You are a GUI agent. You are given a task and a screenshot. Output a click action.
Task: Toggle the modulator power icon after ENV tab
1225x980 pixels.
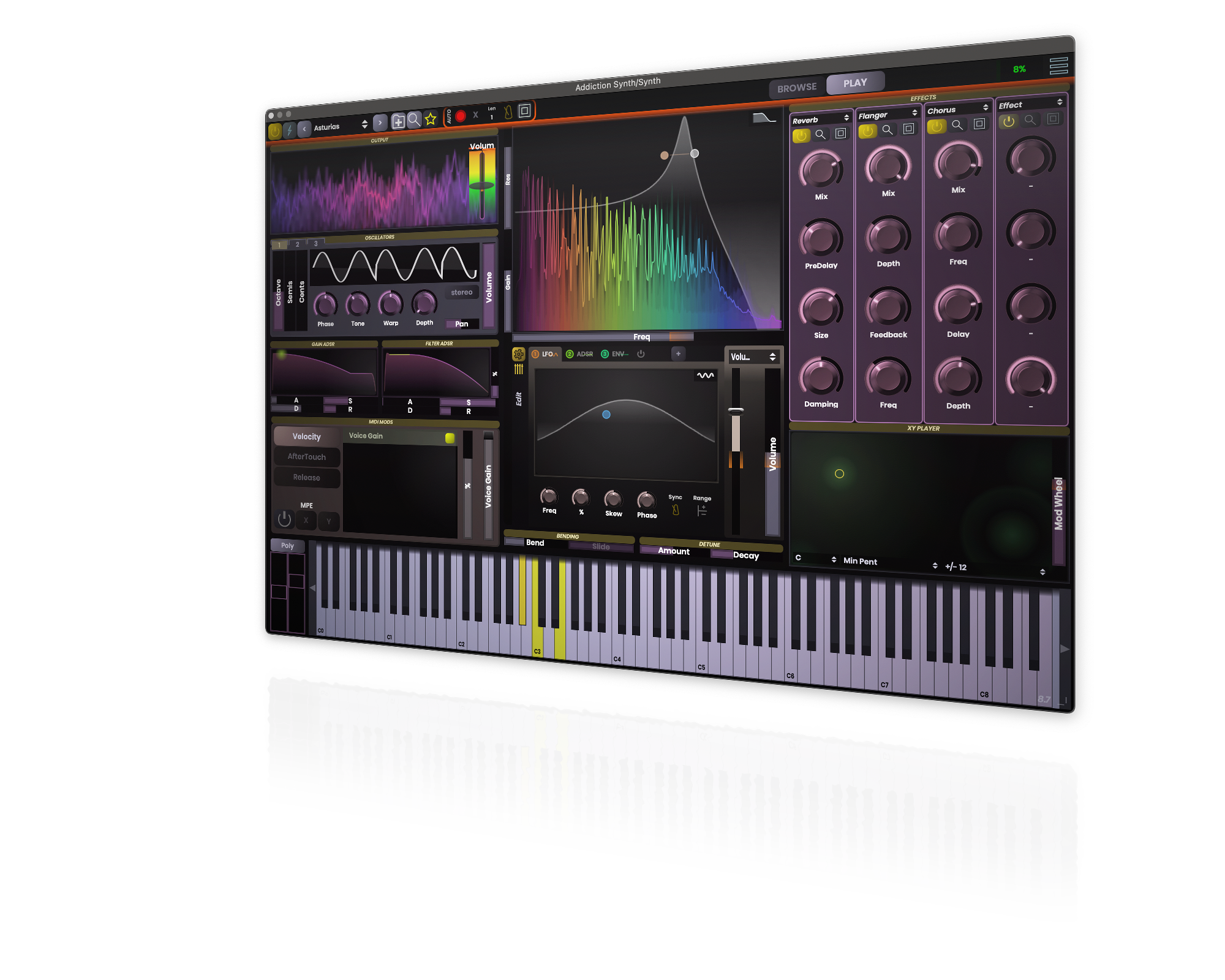(641, 353)
